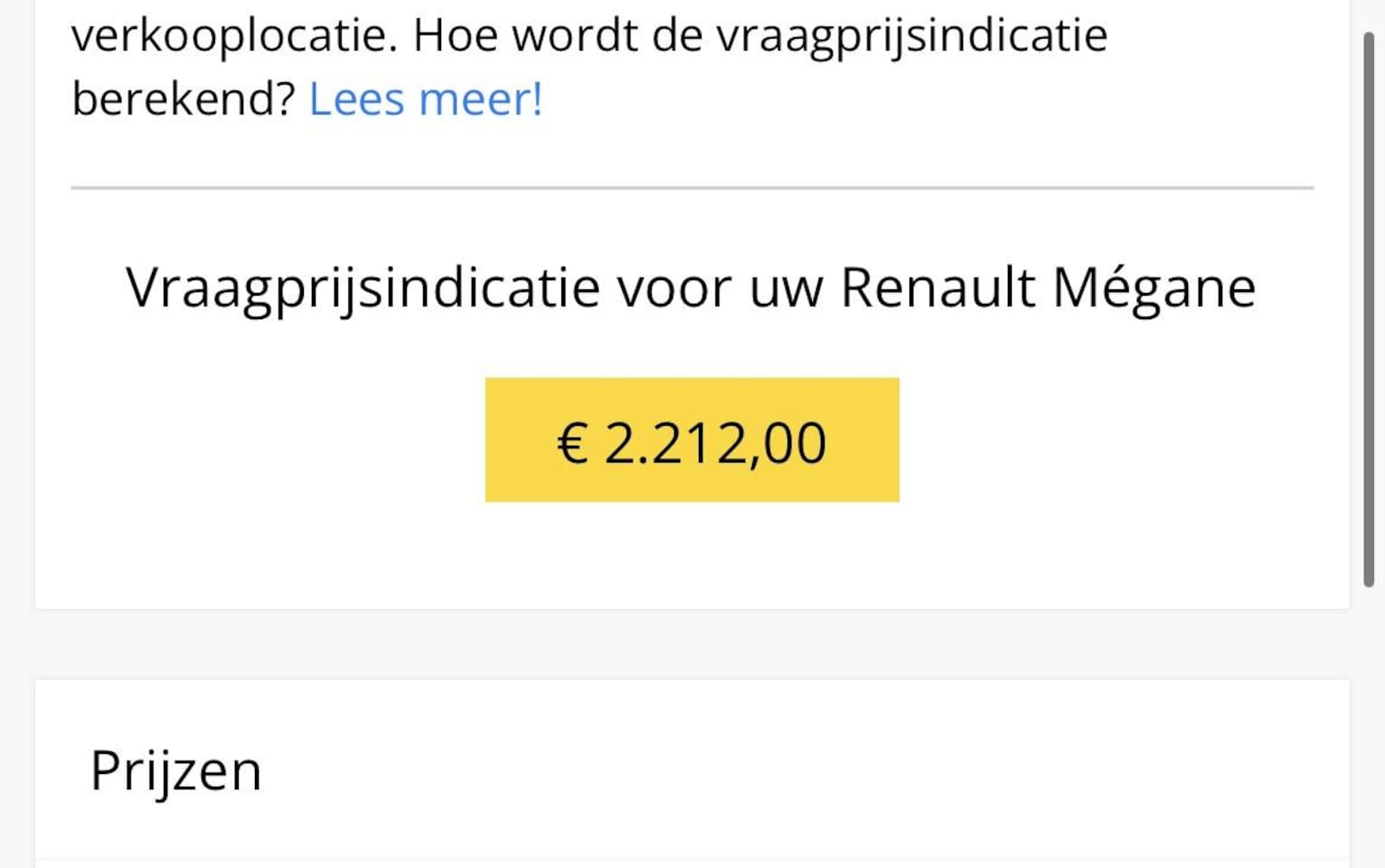Select the "Prijzen" section heading
Viewport: 1385px width, 868px height.
tap(175, 771)
